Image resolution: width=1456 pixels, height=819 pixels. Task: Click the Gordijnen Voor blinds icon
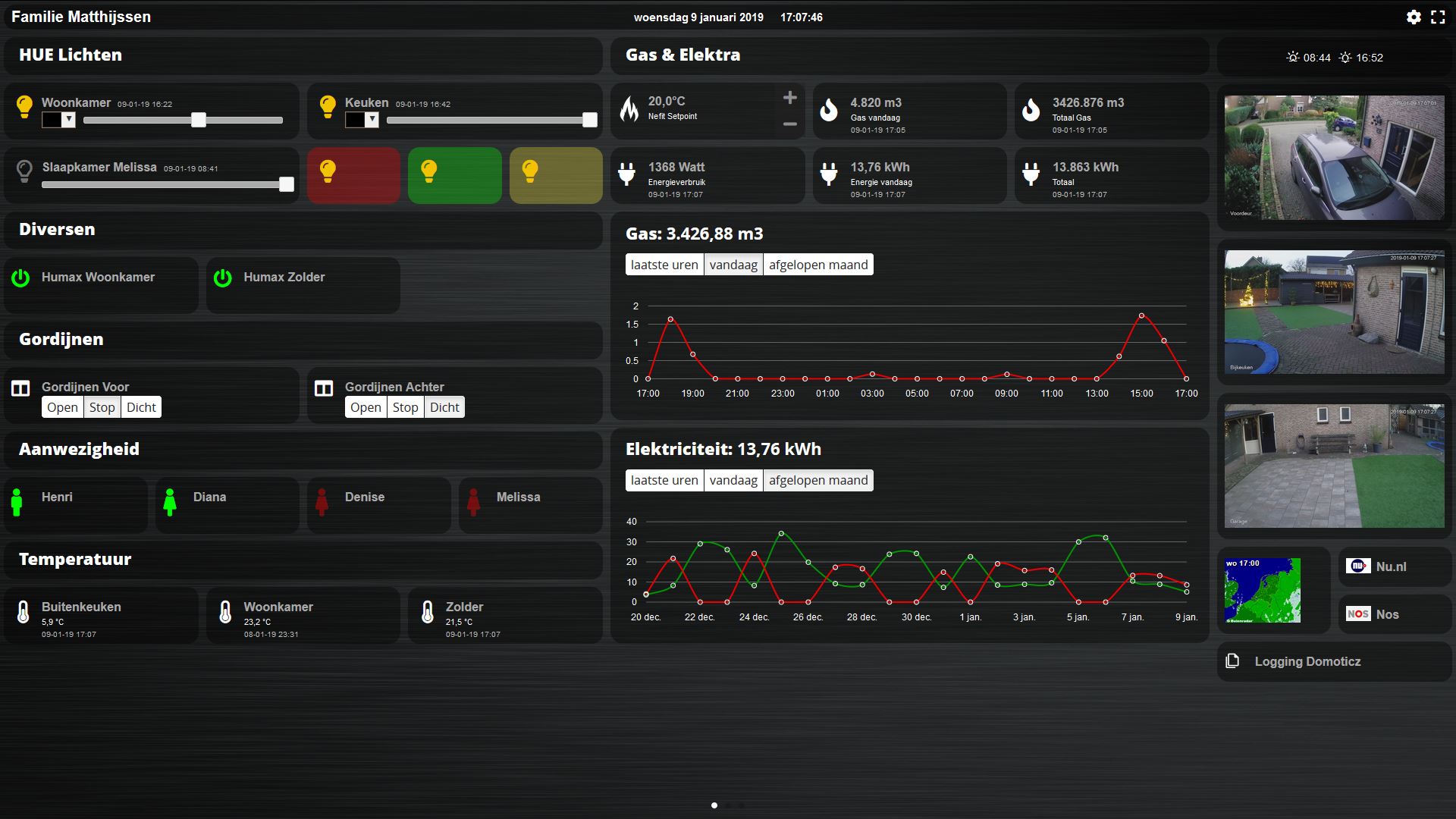[20, 389]
